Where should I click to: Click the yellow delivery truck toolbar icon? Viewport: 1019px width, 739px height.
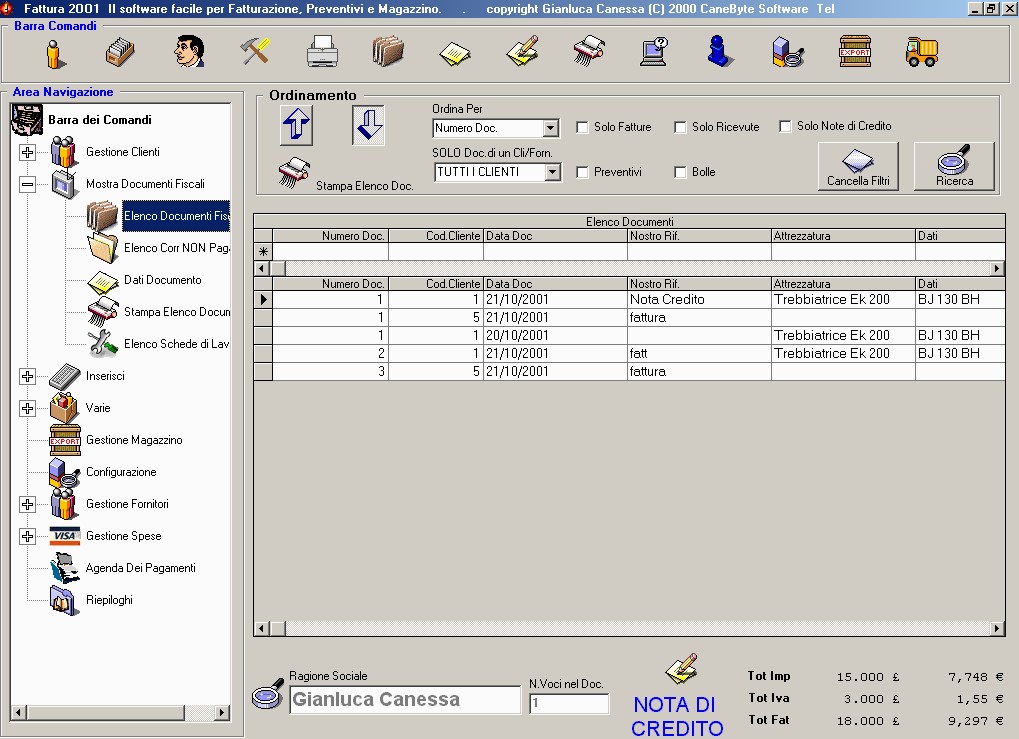[x=922, y=51]
